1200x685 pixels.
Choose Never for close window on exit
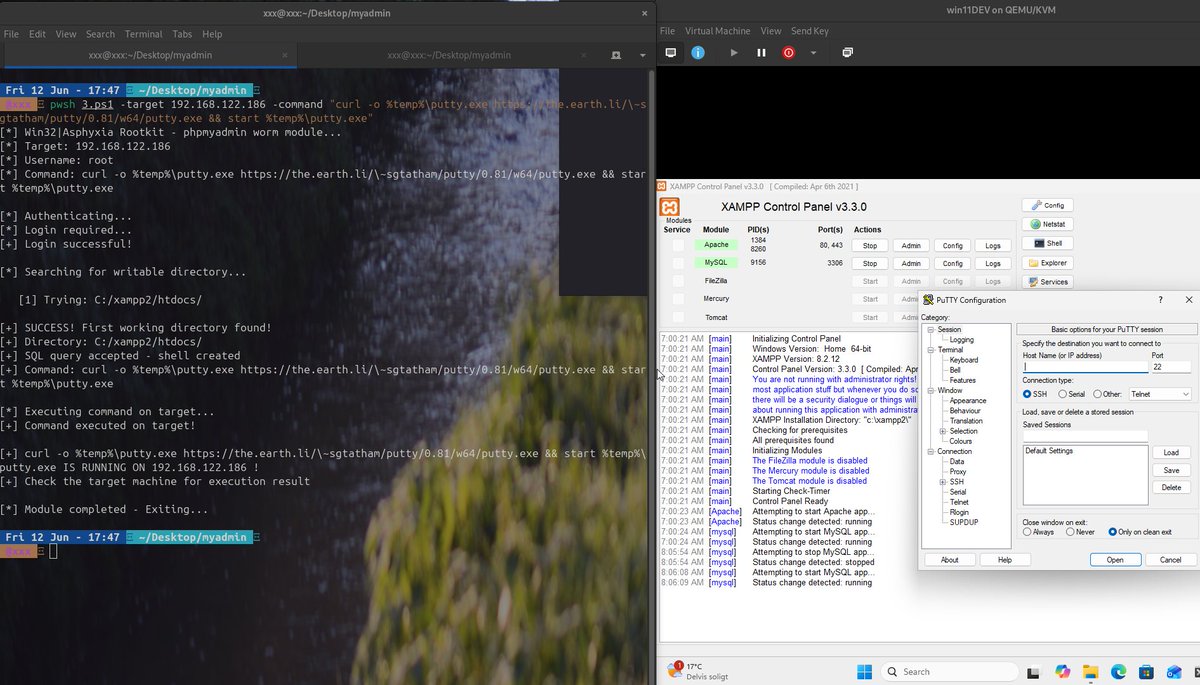click(1080, 532)
